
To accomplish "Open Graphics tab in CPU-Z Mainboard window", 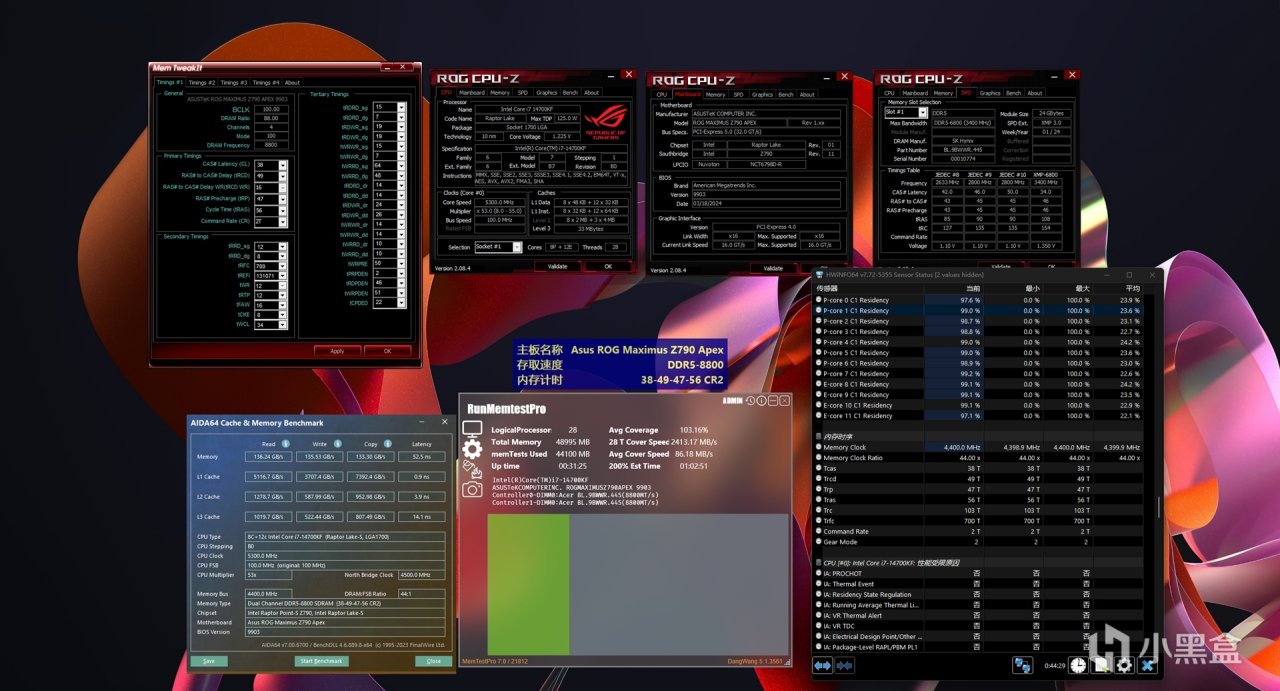I will coord(762,94).
